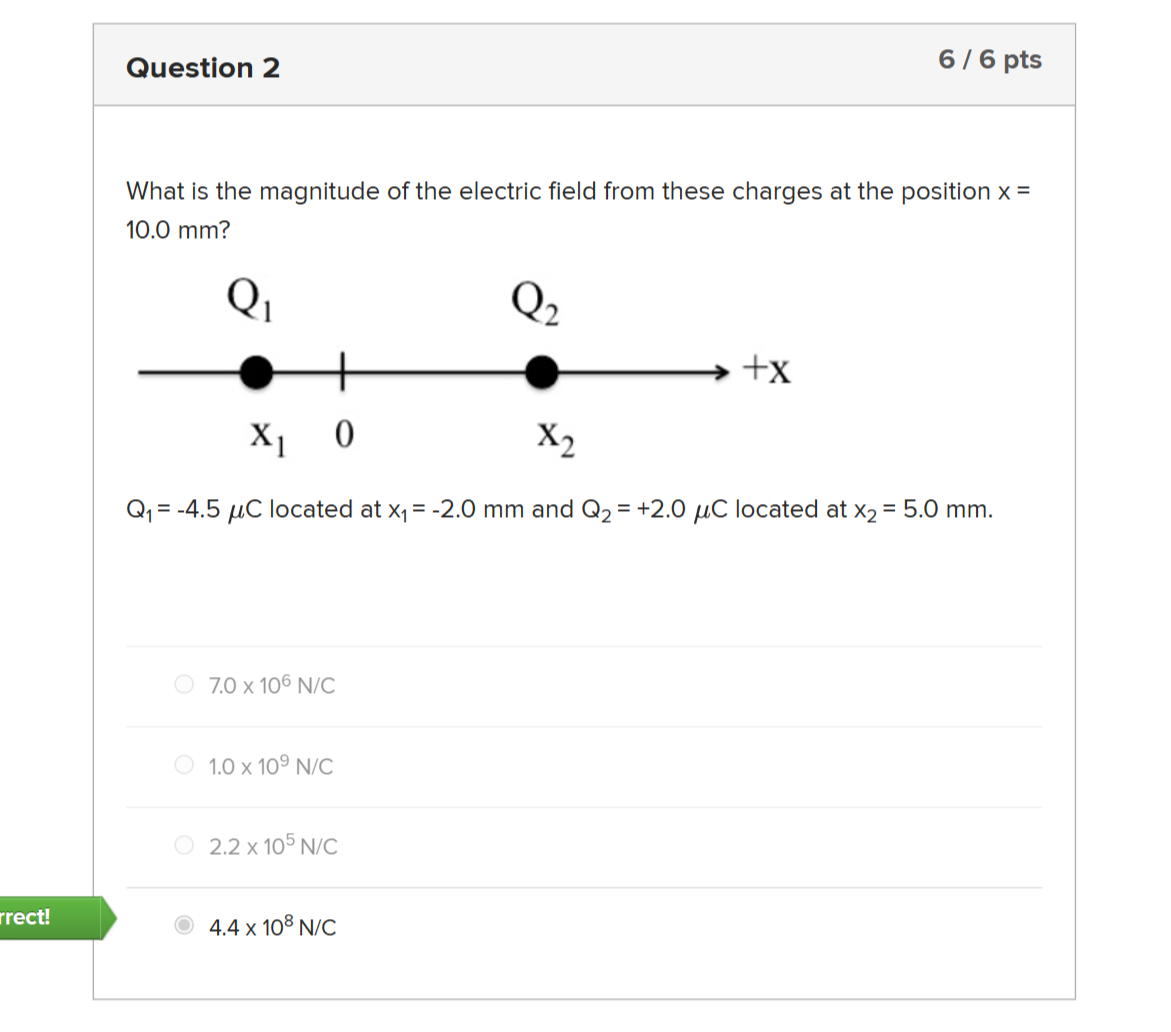
Task: Select the 1.0 x 10⁹ N/C radio button
Action: pos(184,765)
